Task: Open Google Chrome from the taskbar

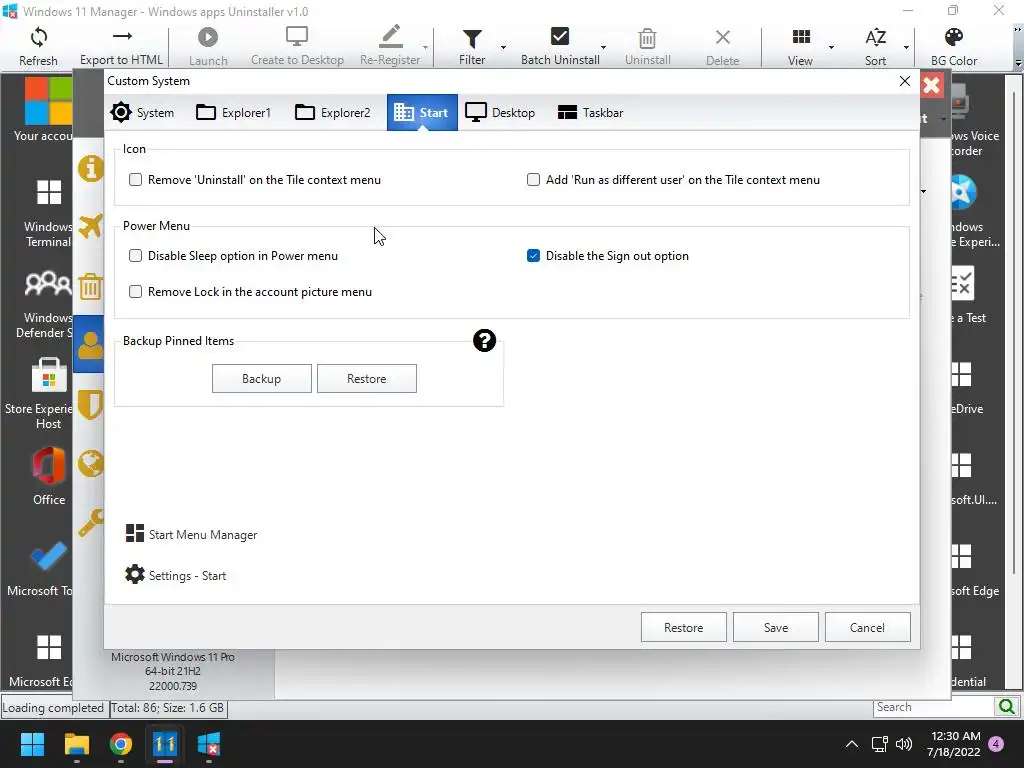Action: 121,744
